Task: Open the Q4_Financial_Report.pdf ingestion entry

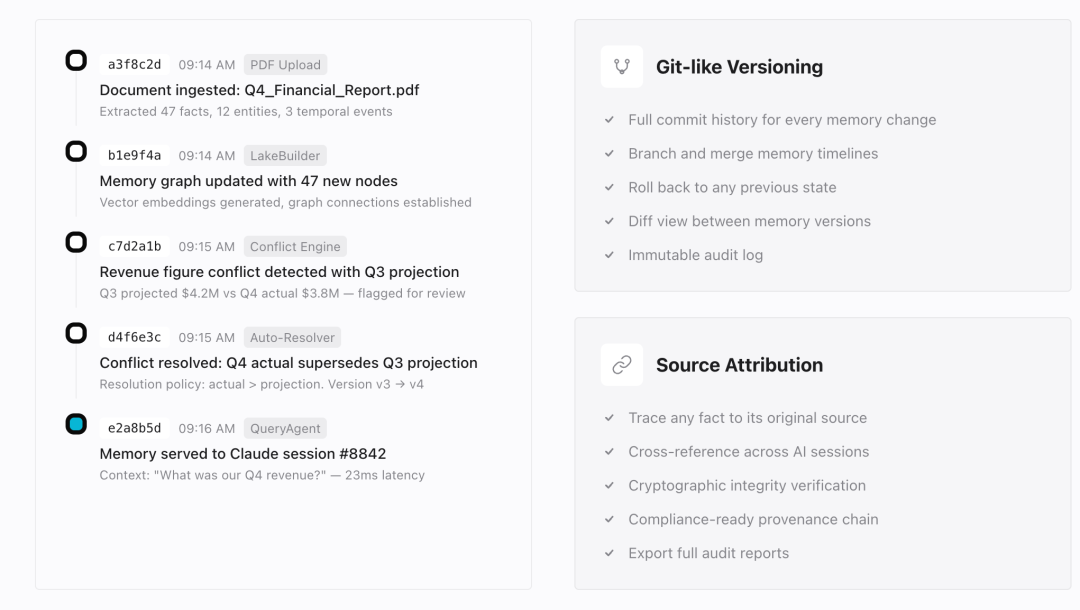Action: (x=259, y=90)
